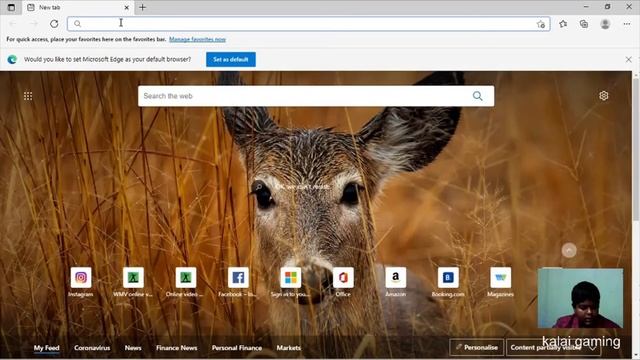This screenshot has height=360, width=640.
Task: Select the My Feed tab
Action: 47,348
